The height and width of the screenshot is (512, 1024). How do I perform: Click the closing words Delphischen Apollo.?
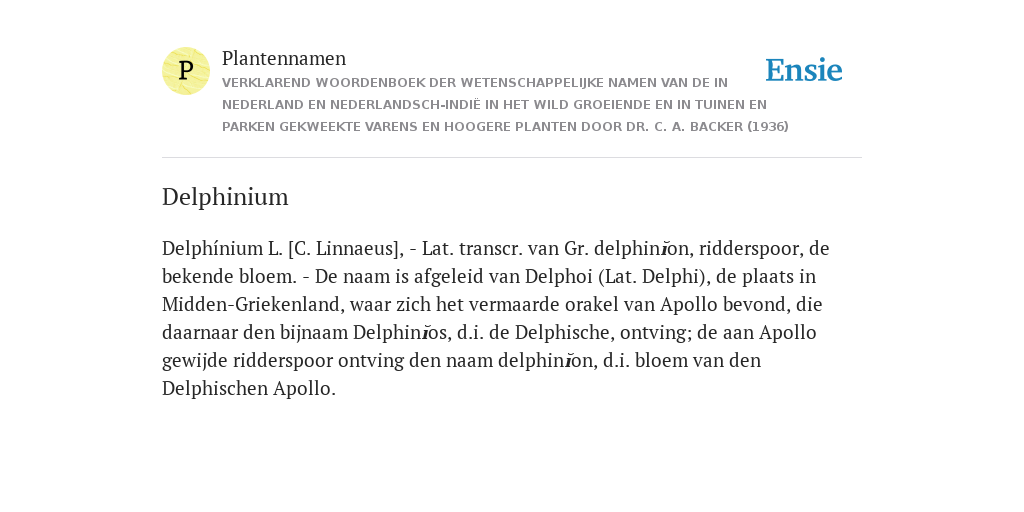[249, 389]
